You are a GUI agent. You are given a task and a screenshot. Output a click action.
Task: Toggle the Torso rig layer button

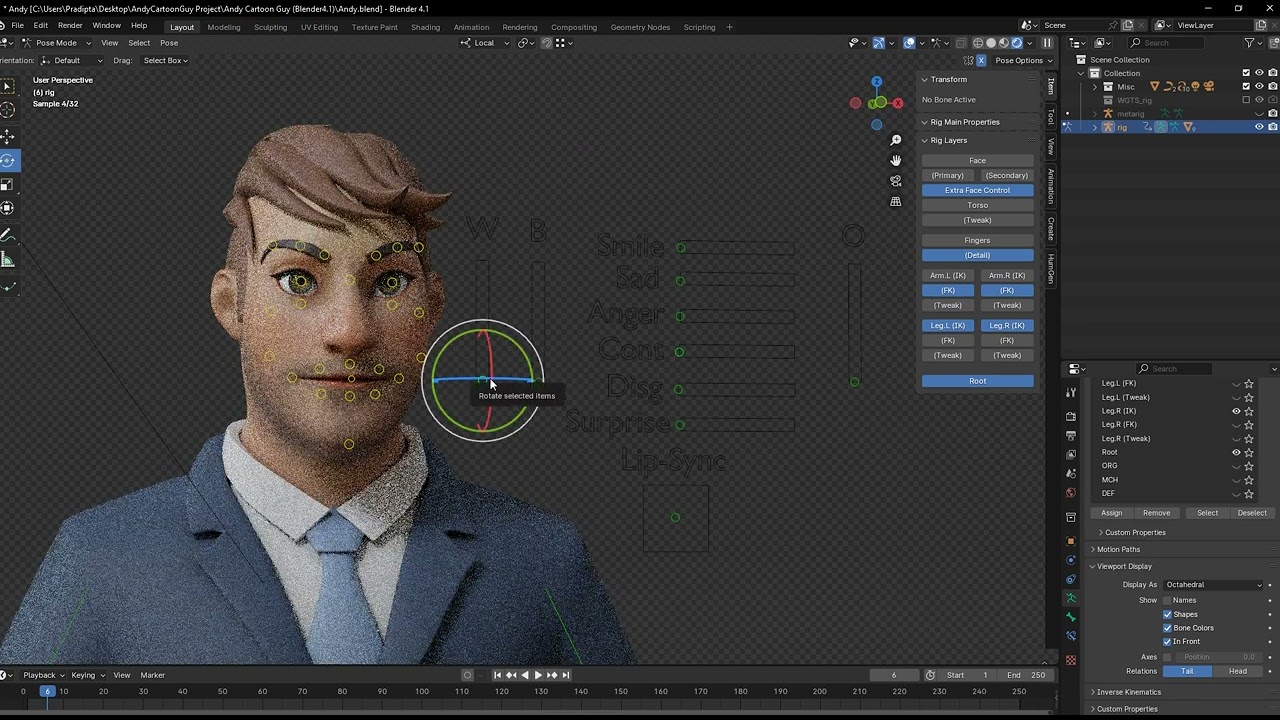tap(977, 205)
